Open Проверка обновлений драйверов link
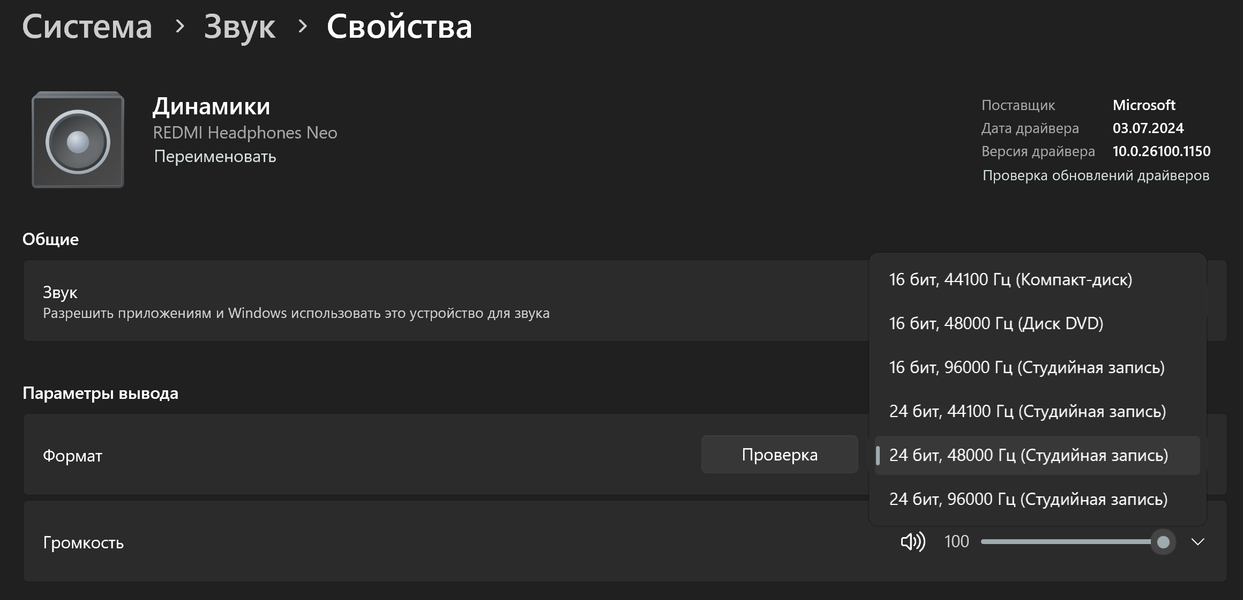This screenshot has width=1243, height=600. (1096, 176)
